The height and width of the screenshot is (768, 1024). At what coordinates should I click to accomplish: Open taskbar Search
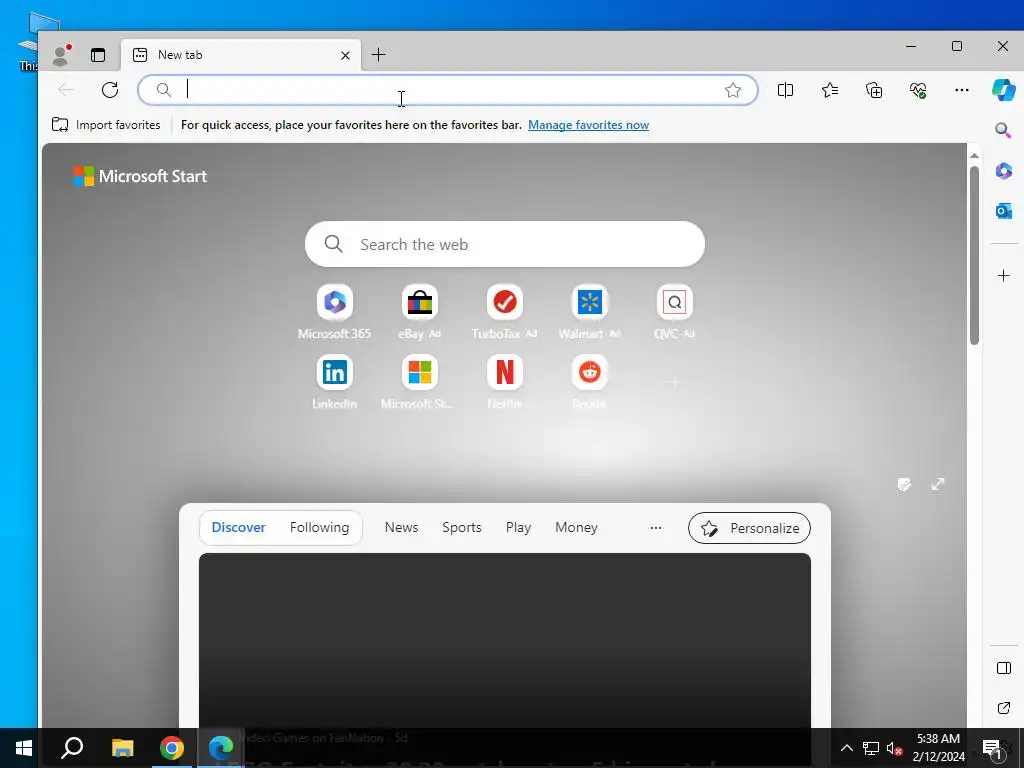(x=72, y=748)
